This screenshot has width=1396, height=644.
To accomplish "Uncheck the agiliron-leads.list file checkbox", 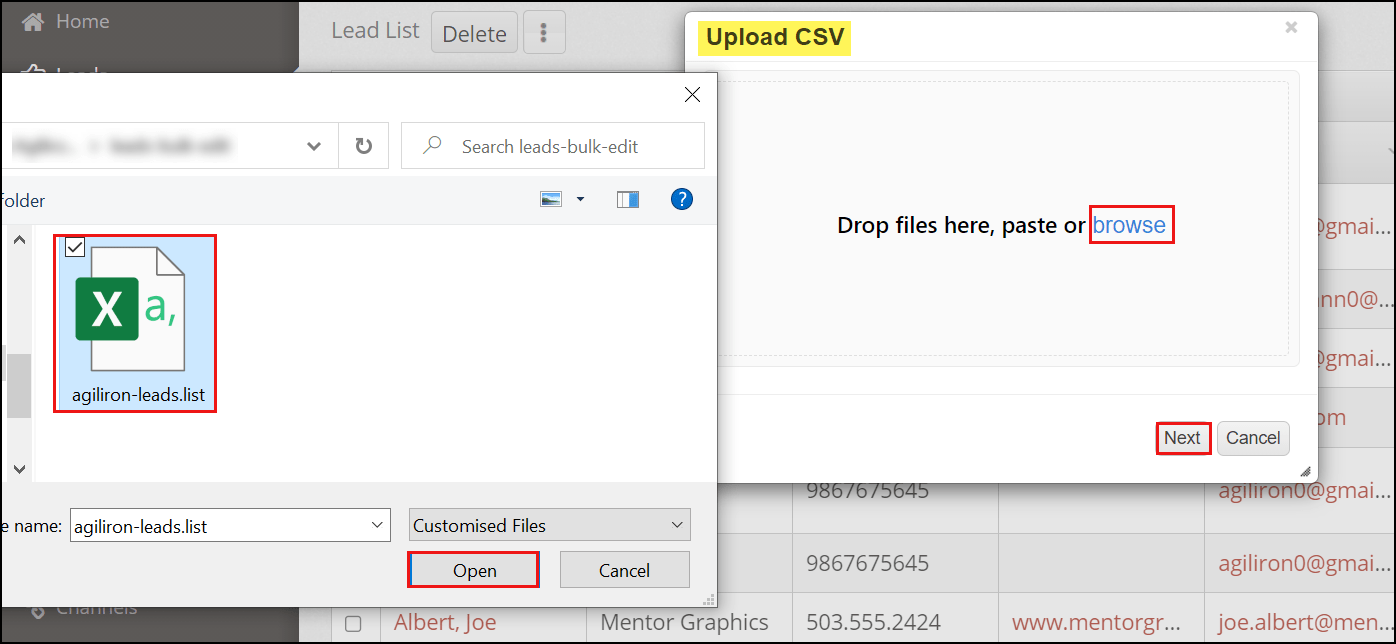I will [x=74, y=246].
